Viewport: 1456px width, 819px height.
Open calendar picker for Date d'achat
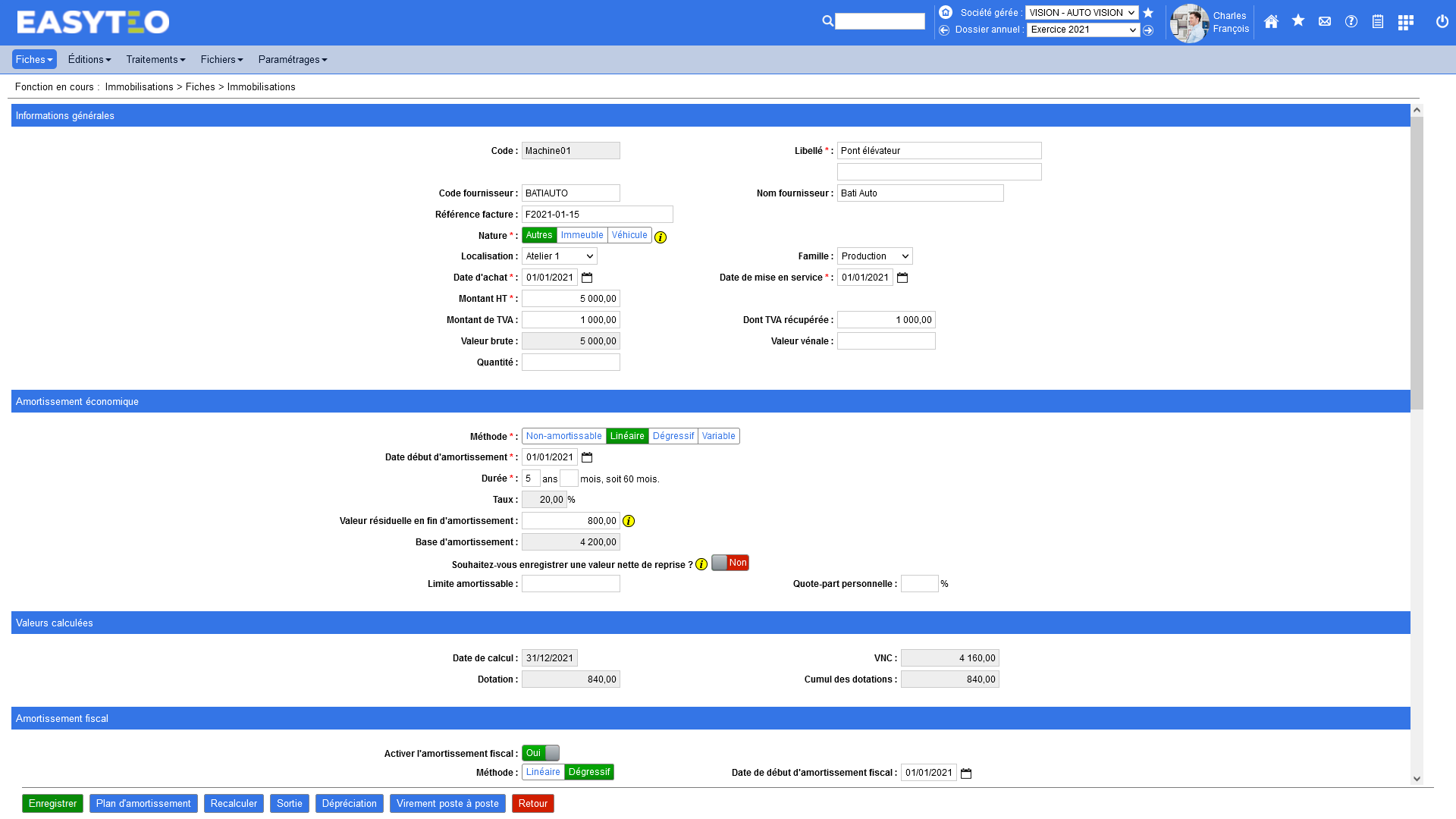(587, 278)
